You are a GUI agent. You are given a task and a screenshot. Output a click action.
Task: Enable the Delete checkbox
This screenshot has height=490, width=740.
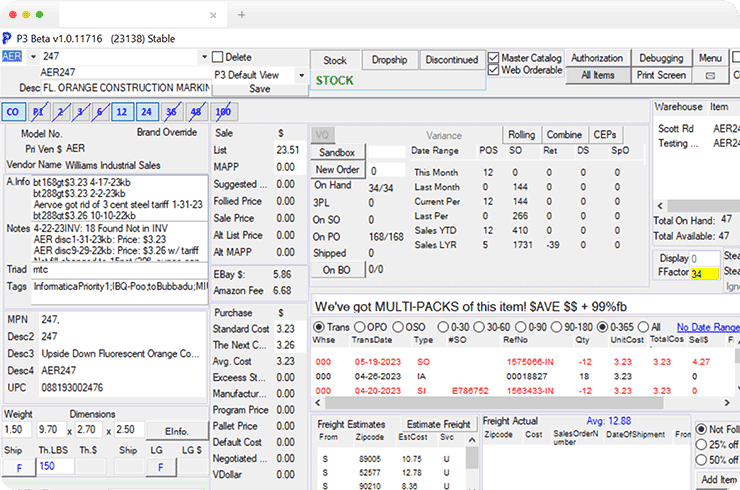tap(219, 57)
